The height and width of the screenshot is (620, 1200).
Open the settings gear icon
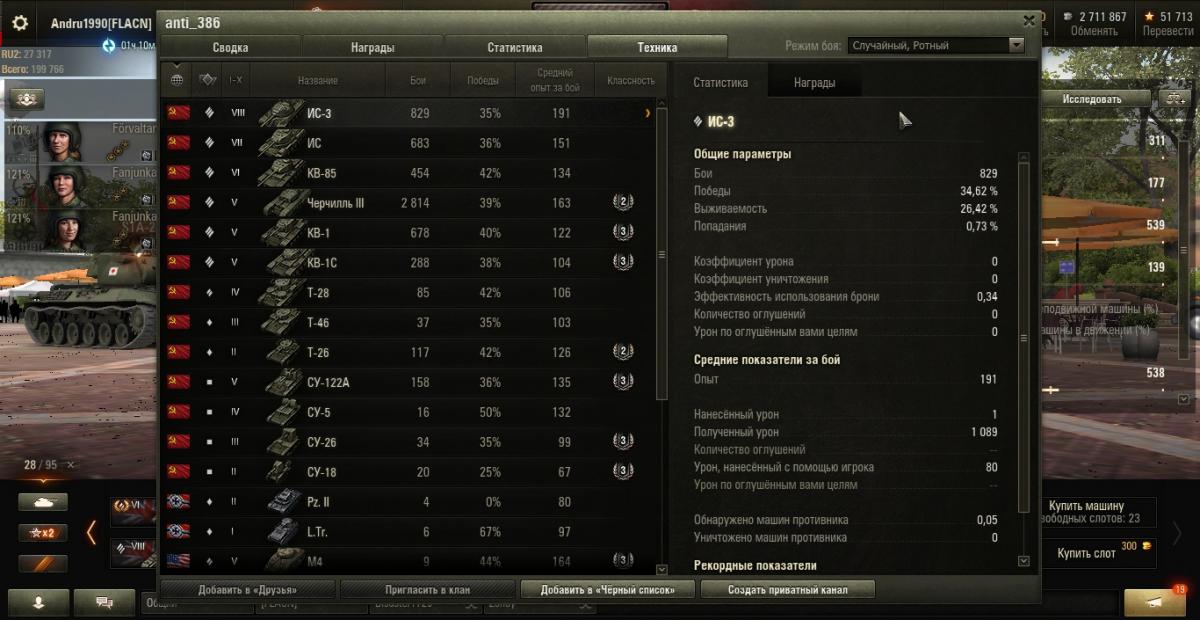pyautogui.click(x=20, y=23)
